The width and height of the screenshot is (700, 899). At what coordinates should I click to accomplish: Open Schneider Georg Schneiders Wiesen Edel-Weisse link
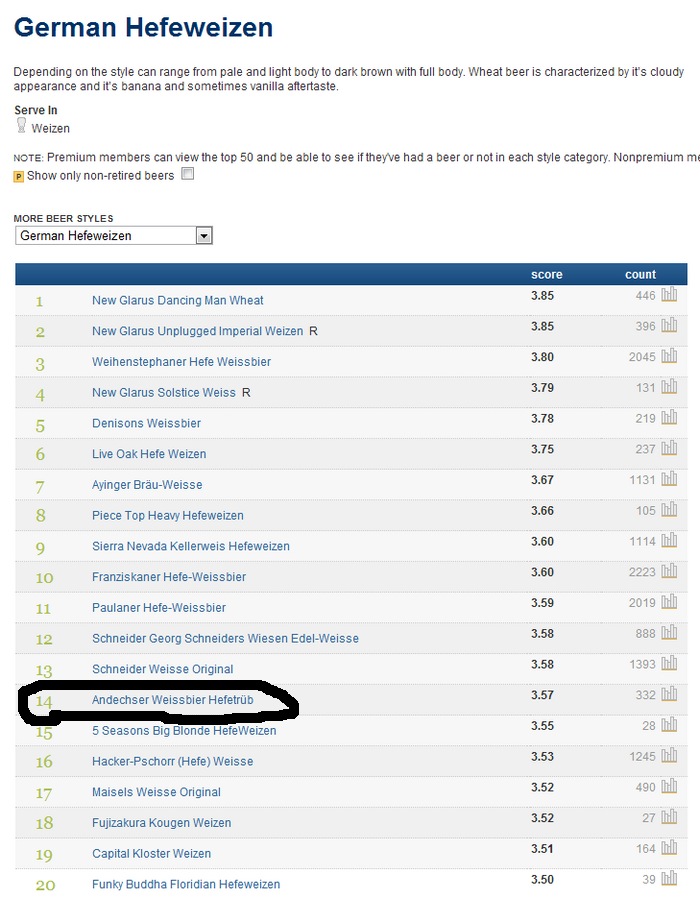pos(225,639)
